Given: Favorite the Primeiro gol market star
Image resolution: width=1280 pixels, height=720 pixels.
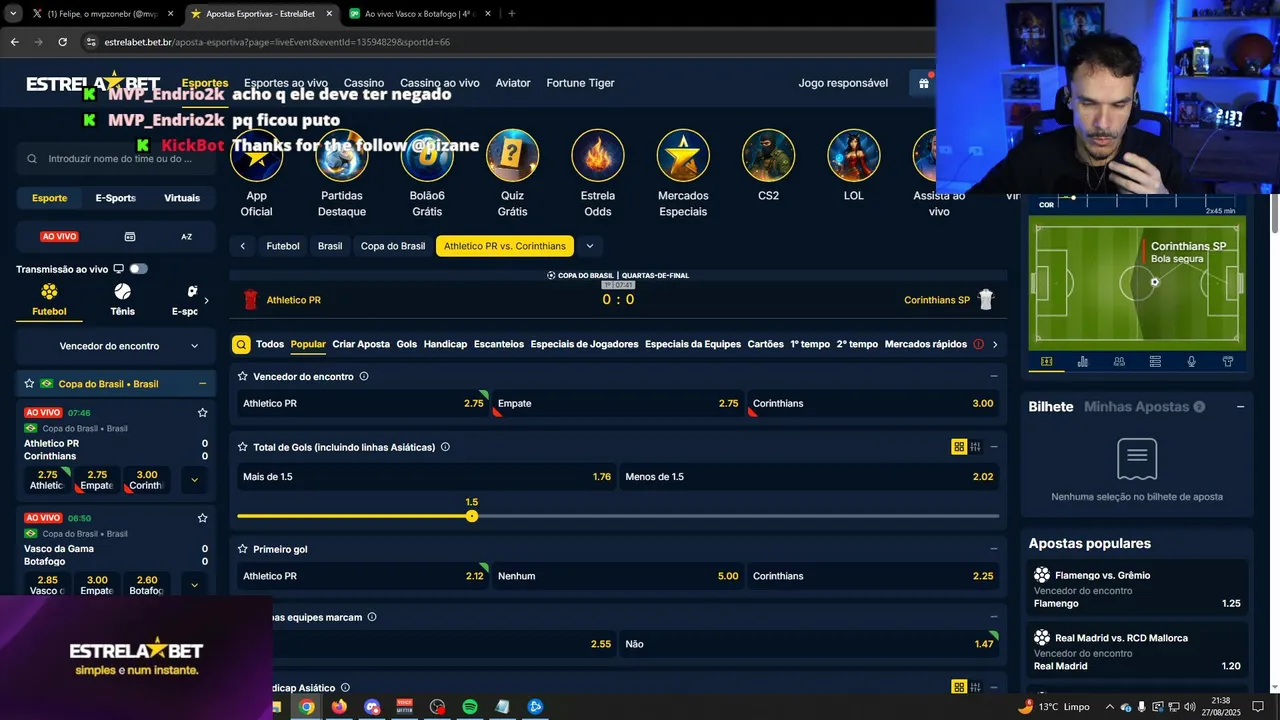Looking at the screenshot, I should point(242,549).
